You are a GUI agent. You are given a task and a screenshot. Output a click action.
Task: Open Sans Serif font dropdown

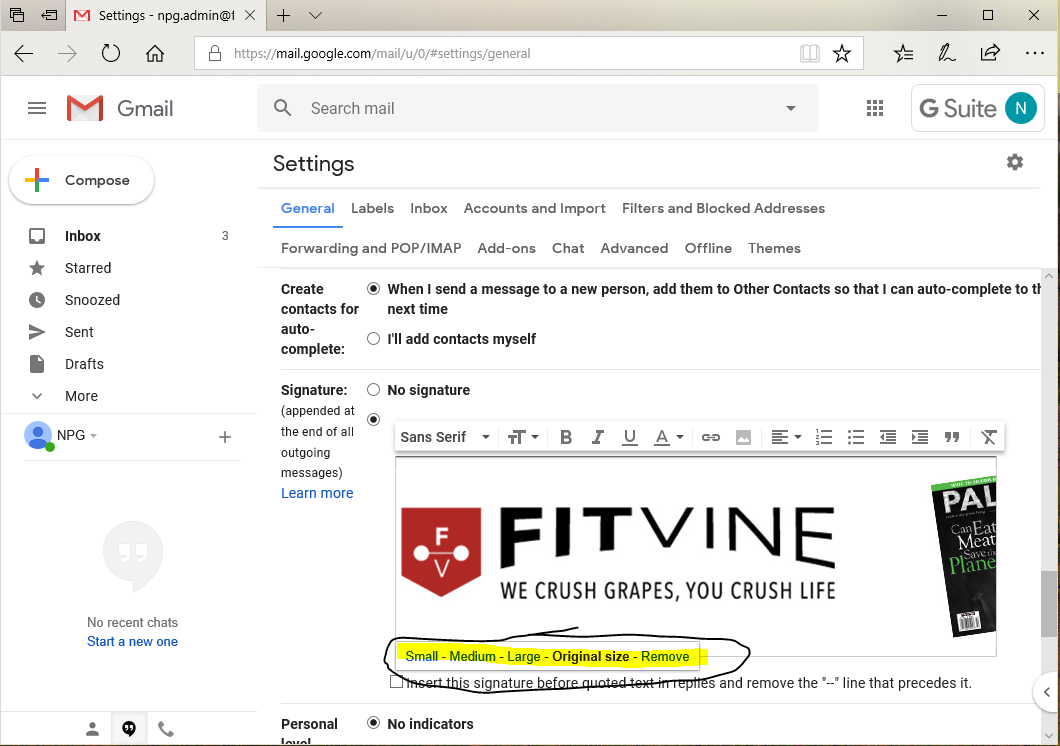pos(445,437)
